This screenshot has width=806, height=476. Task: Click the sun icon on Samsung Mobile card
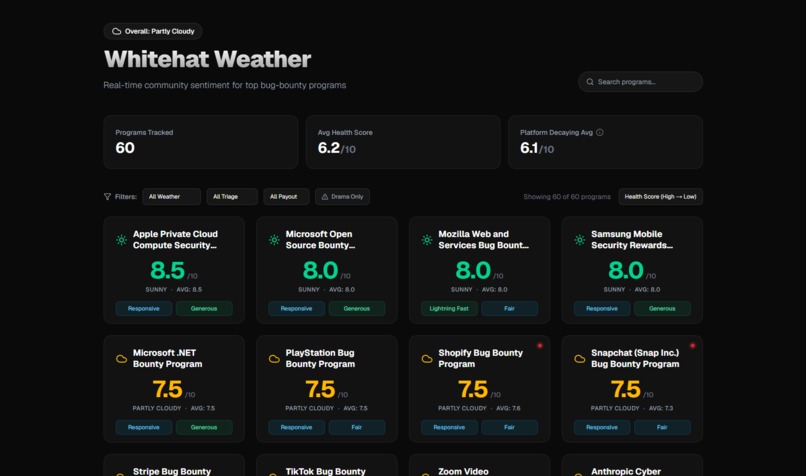tap(579, 240)
